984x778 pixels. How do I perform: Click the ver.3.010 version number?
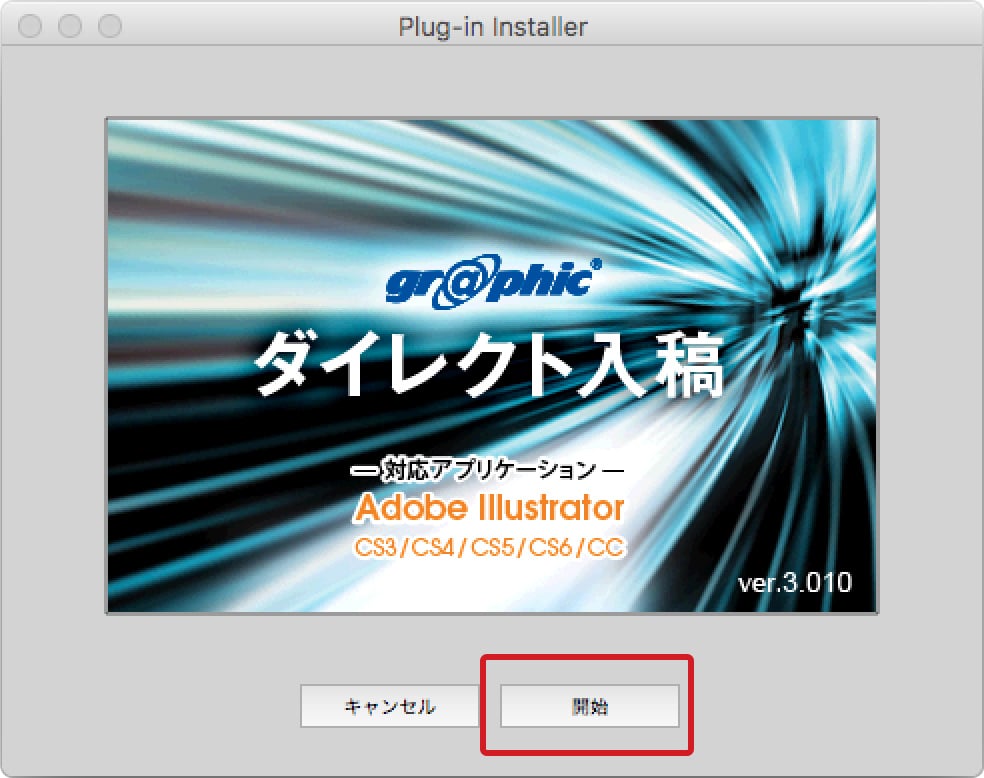click(794, 582)
